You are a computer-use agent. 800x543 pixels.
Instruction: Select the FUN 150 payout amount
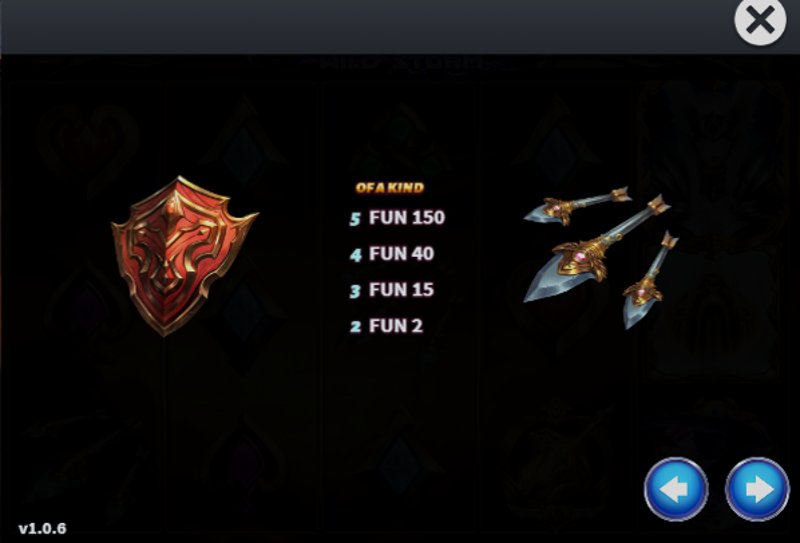(x=407, y=217)
